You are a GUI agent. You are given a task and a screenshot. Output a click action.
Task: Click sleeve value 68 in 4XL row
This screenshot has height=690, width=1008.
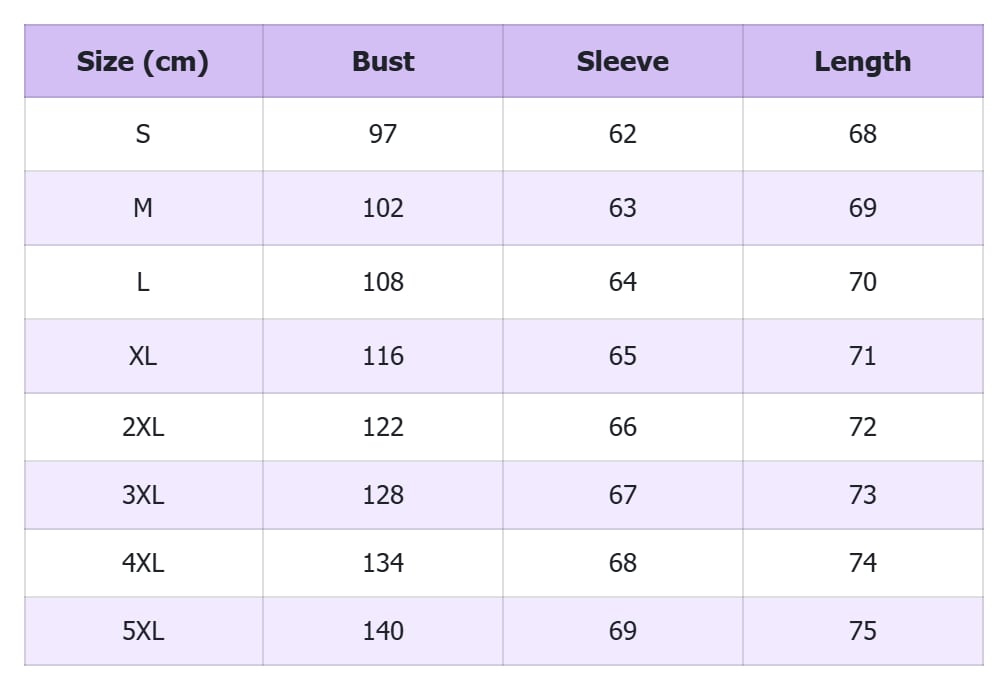[x=622, y=563]
